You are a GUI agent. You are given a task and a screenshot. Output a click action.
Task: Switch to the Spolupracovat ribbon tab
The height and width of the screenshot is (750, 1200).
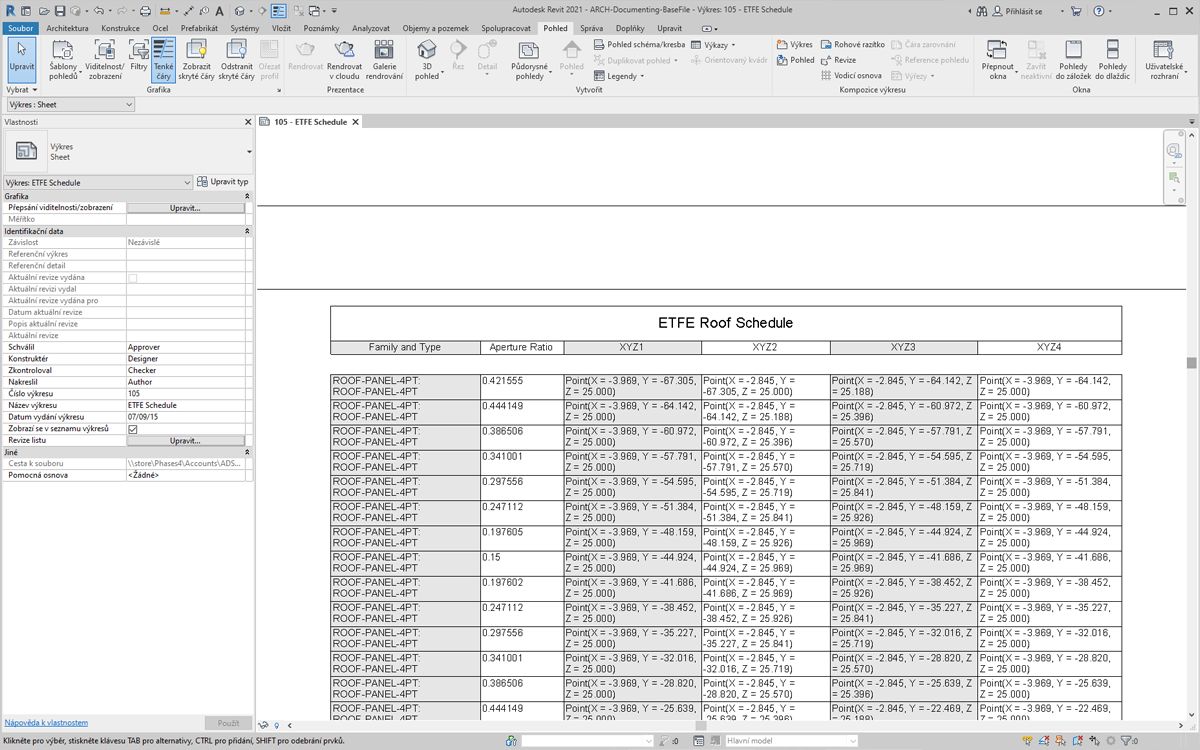[507, 28]
